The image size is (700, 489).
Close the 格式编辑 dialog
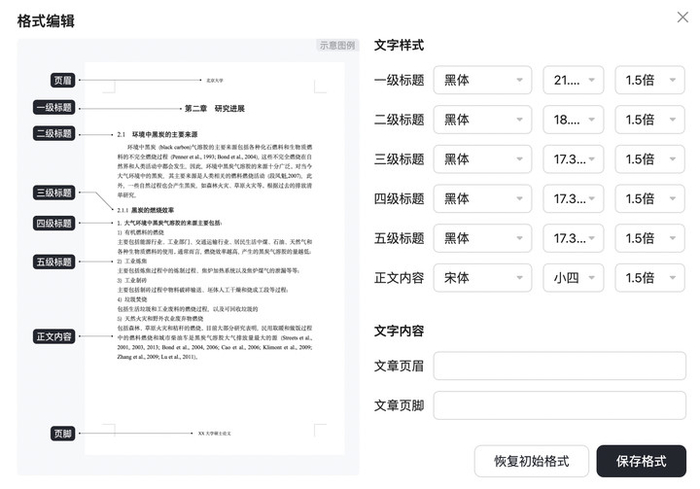681,20
